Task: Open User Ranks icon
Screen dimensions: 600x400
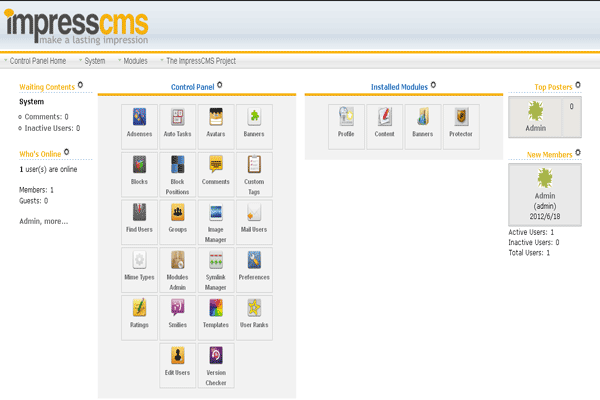Action: [x=254, y=318]
